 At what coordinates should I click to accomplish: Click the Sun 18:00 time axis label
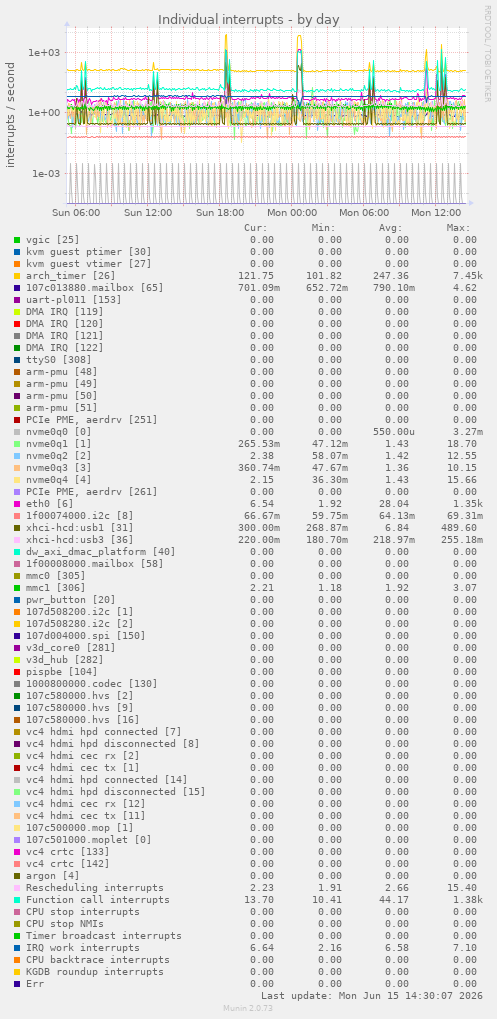pos(220,213)
